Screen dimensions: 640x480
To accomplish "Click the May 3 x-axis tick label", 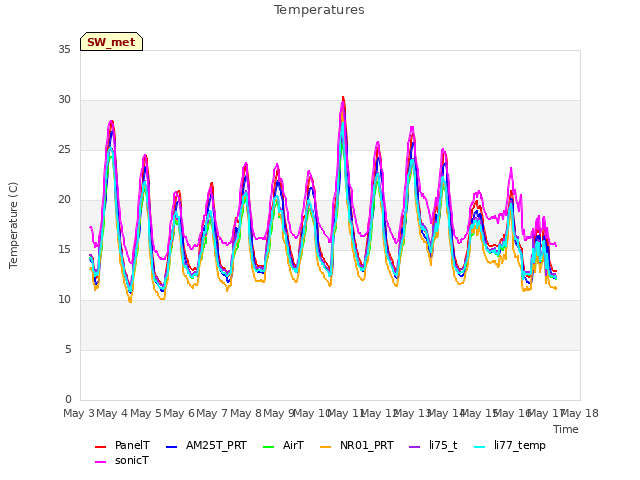I will (x=79, y=413).
